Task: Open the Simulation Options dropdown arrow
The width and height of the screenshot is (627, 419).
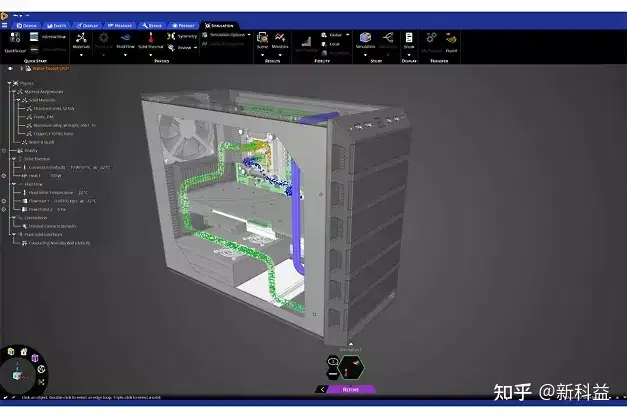Action: (249, 35)
